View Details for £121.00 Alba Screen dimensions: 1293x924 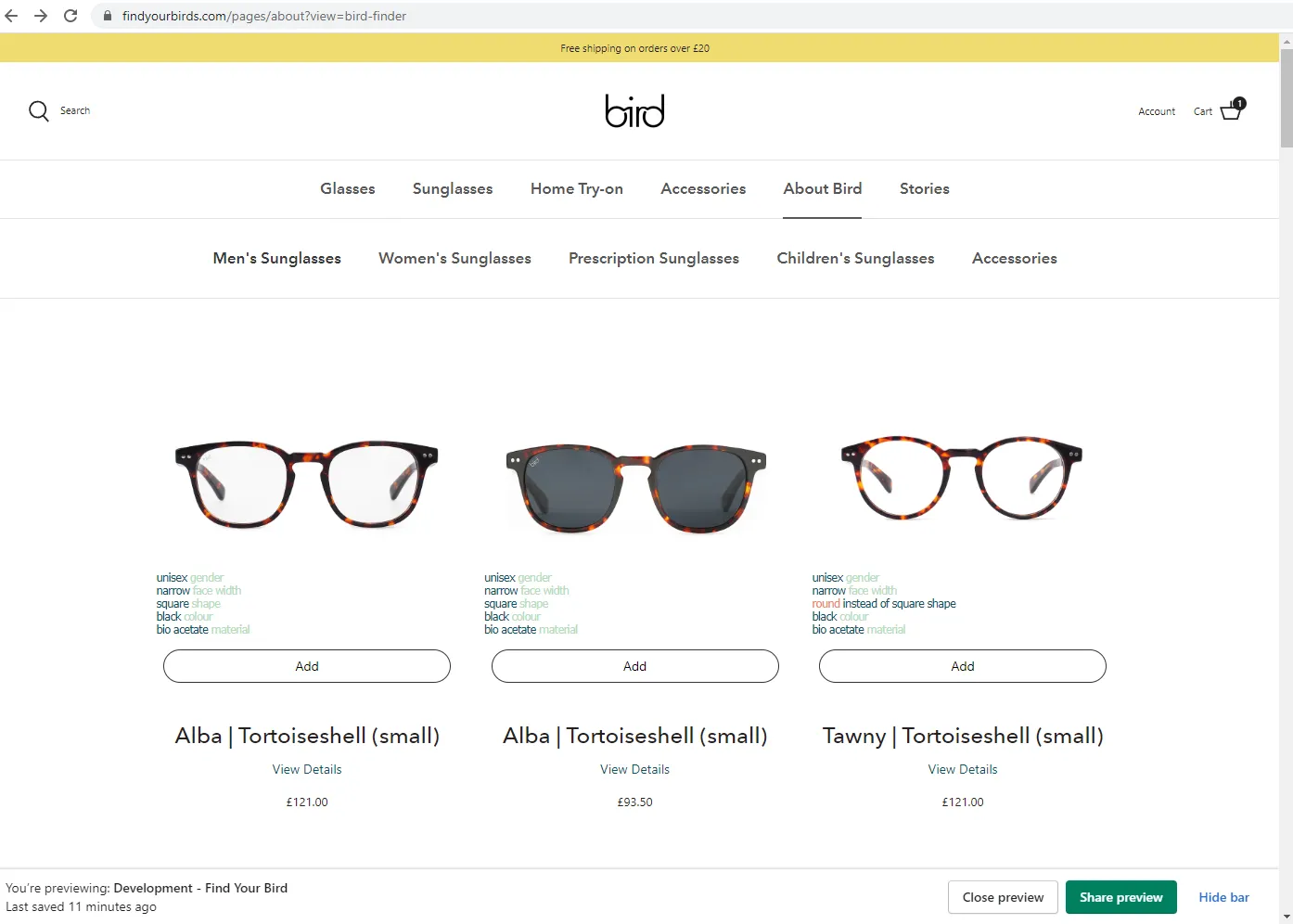pyautogui.click(x=307, y=769)
